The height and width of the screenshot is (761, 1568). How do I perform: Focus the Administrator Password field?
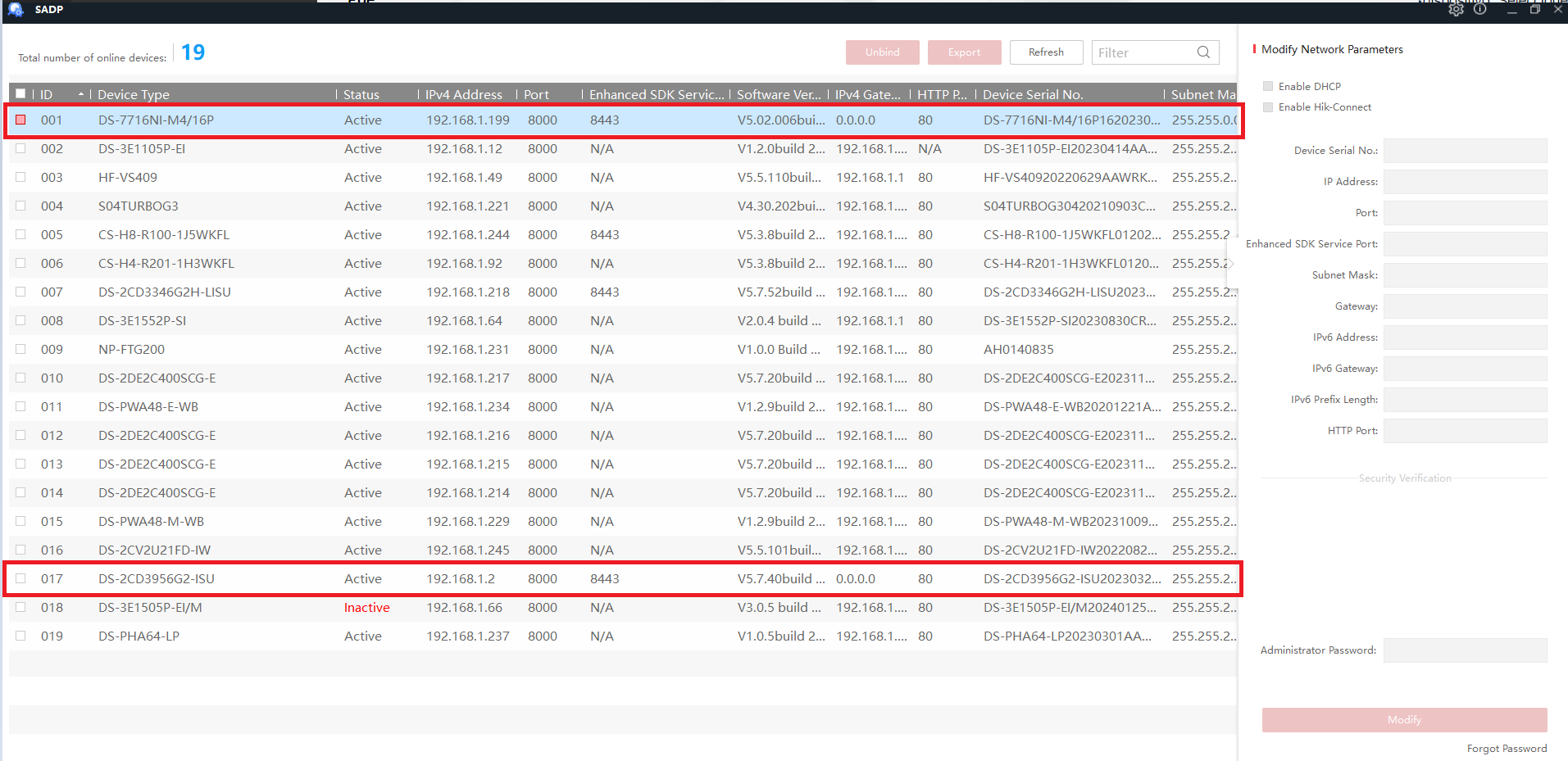click(1466, 650)
